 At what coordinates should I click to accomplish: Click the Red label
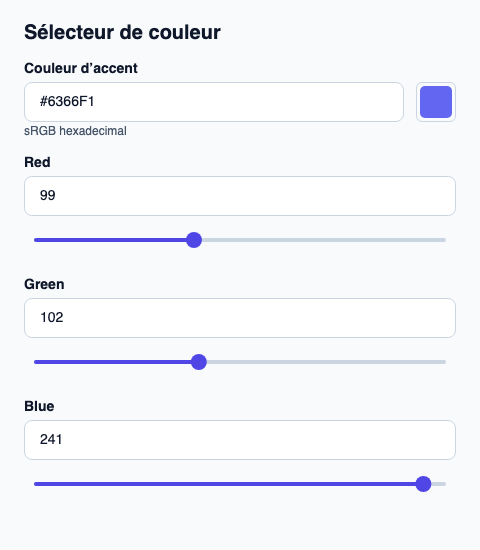tap(37, 162)
